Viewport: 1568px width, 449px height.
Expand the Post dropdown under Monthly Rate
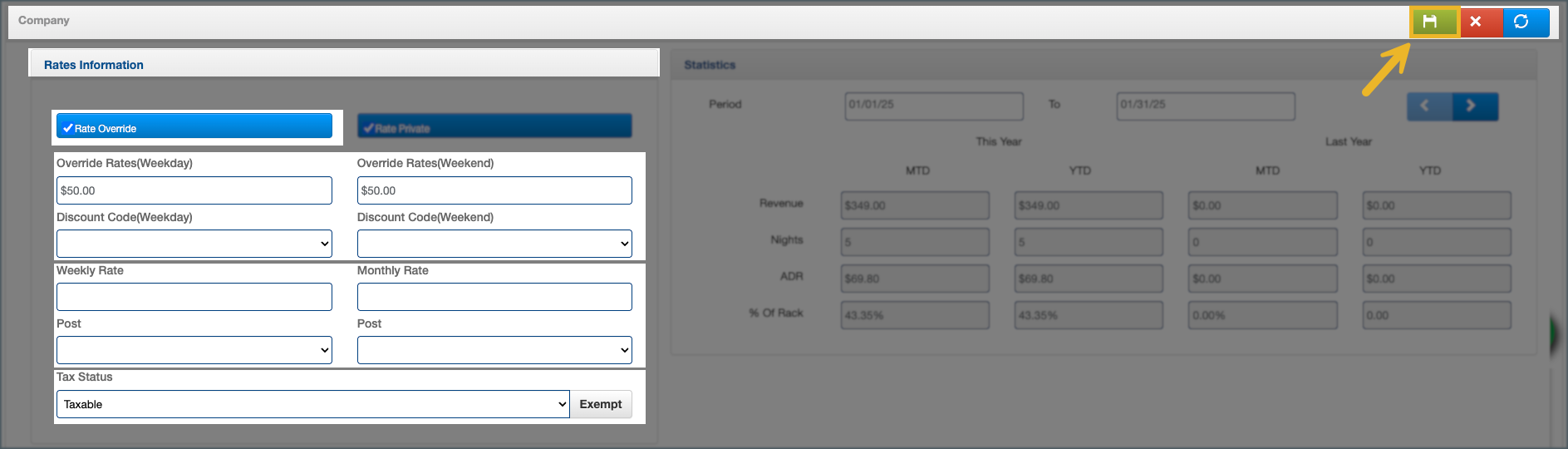pyautogui.click(x=494, y=350)
